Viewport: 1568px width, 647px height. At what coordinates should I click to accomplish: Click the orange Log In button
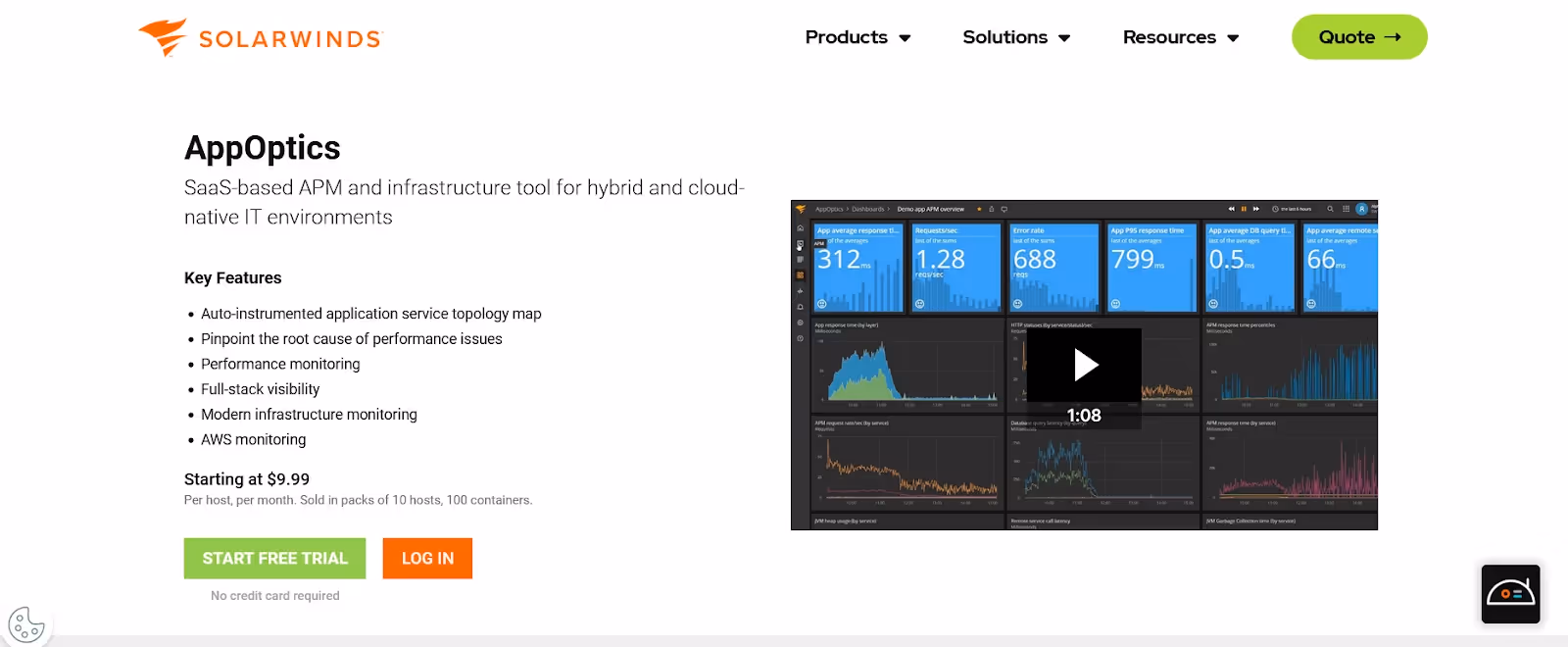pyautogui.click(x=427, y=558)
